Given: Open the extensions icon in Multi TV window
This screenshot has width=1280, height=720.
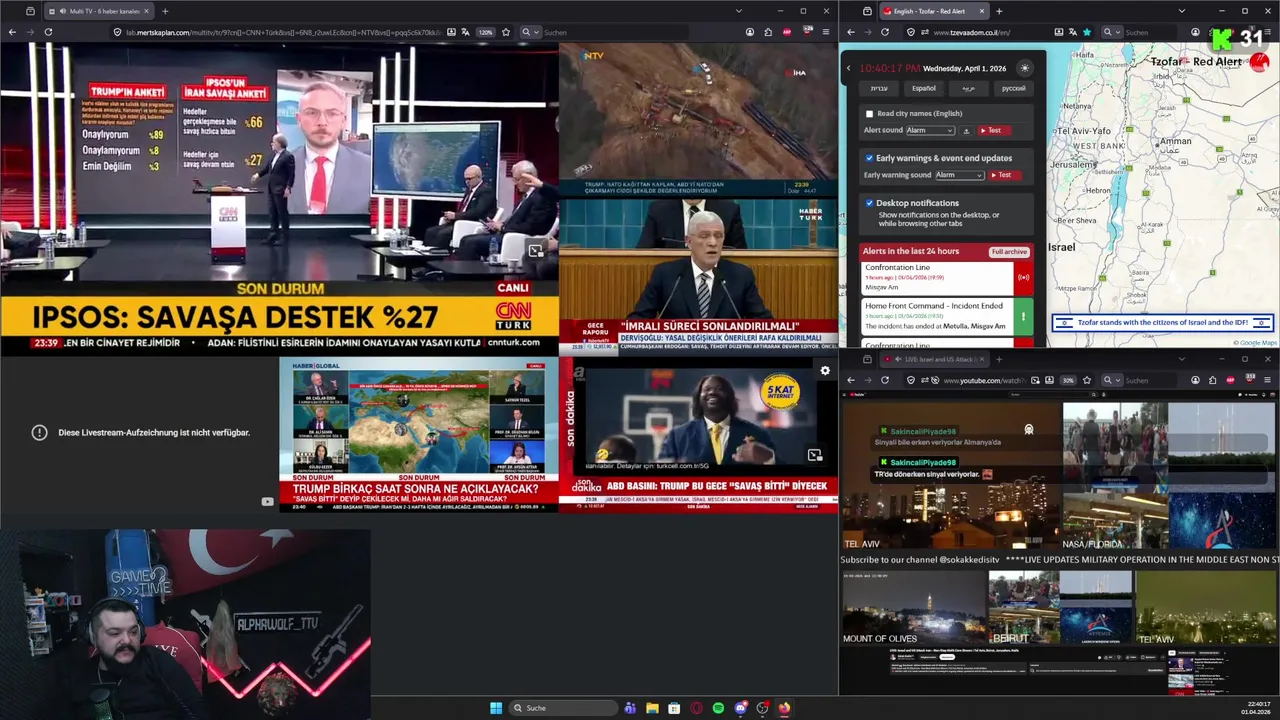Looking at the screenshot, I should (x=769, y=32).
